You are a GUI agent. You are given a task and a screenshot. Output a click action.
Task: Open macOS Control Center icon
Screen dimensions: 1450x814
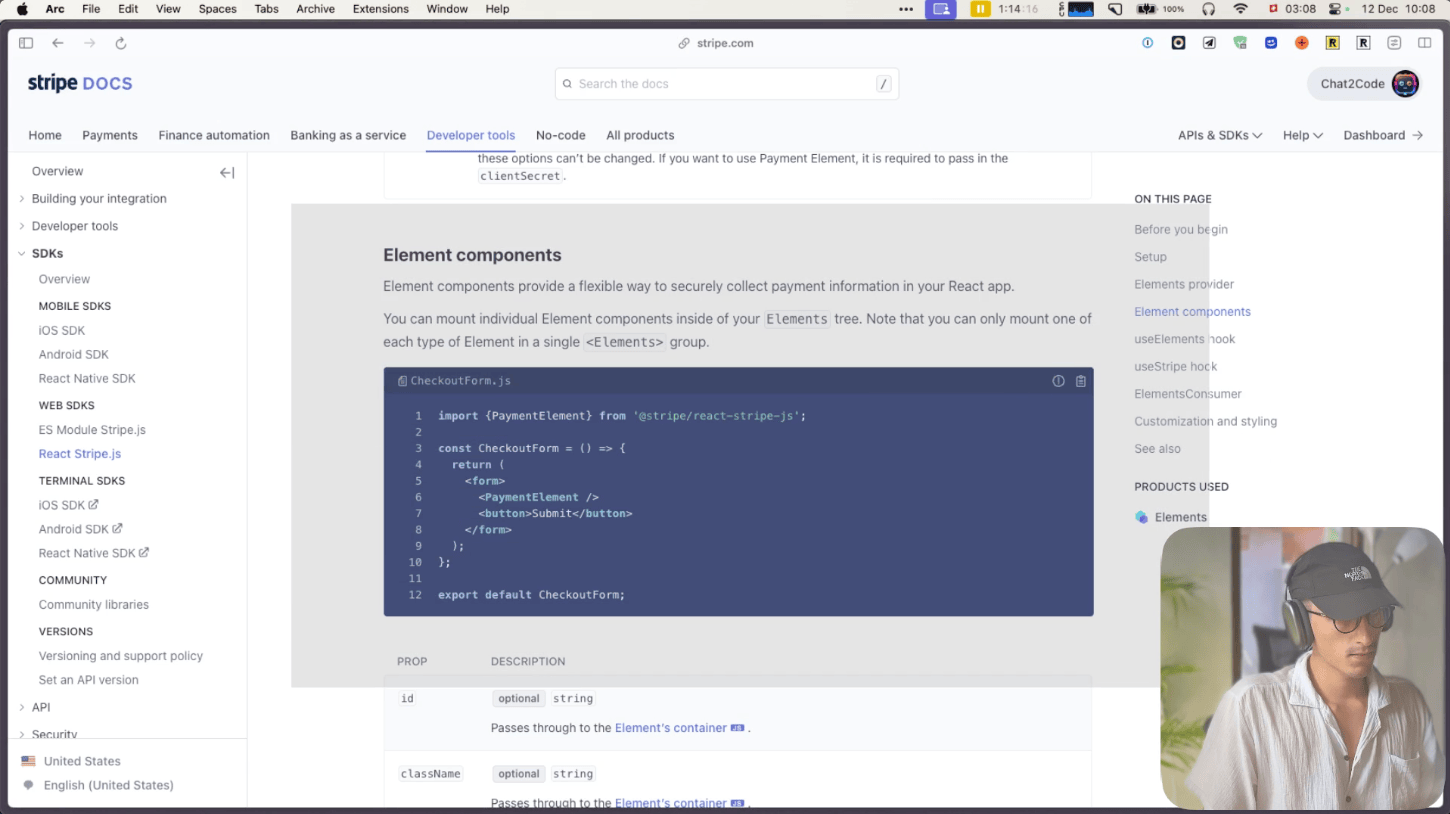pyautogui.click(x=1334, y=9)
